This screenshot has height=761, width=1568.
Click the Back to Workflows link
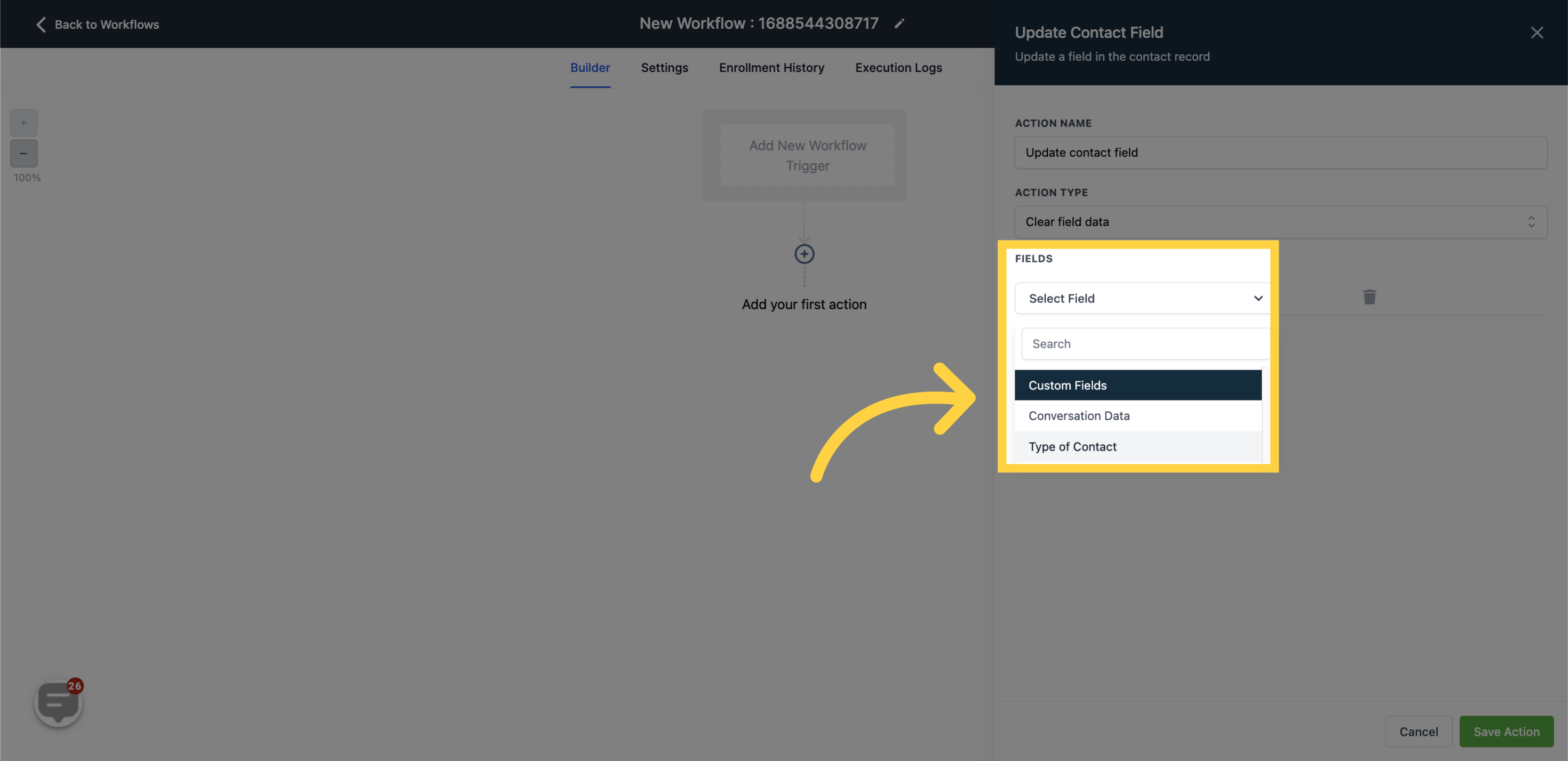tap(98, 25)
